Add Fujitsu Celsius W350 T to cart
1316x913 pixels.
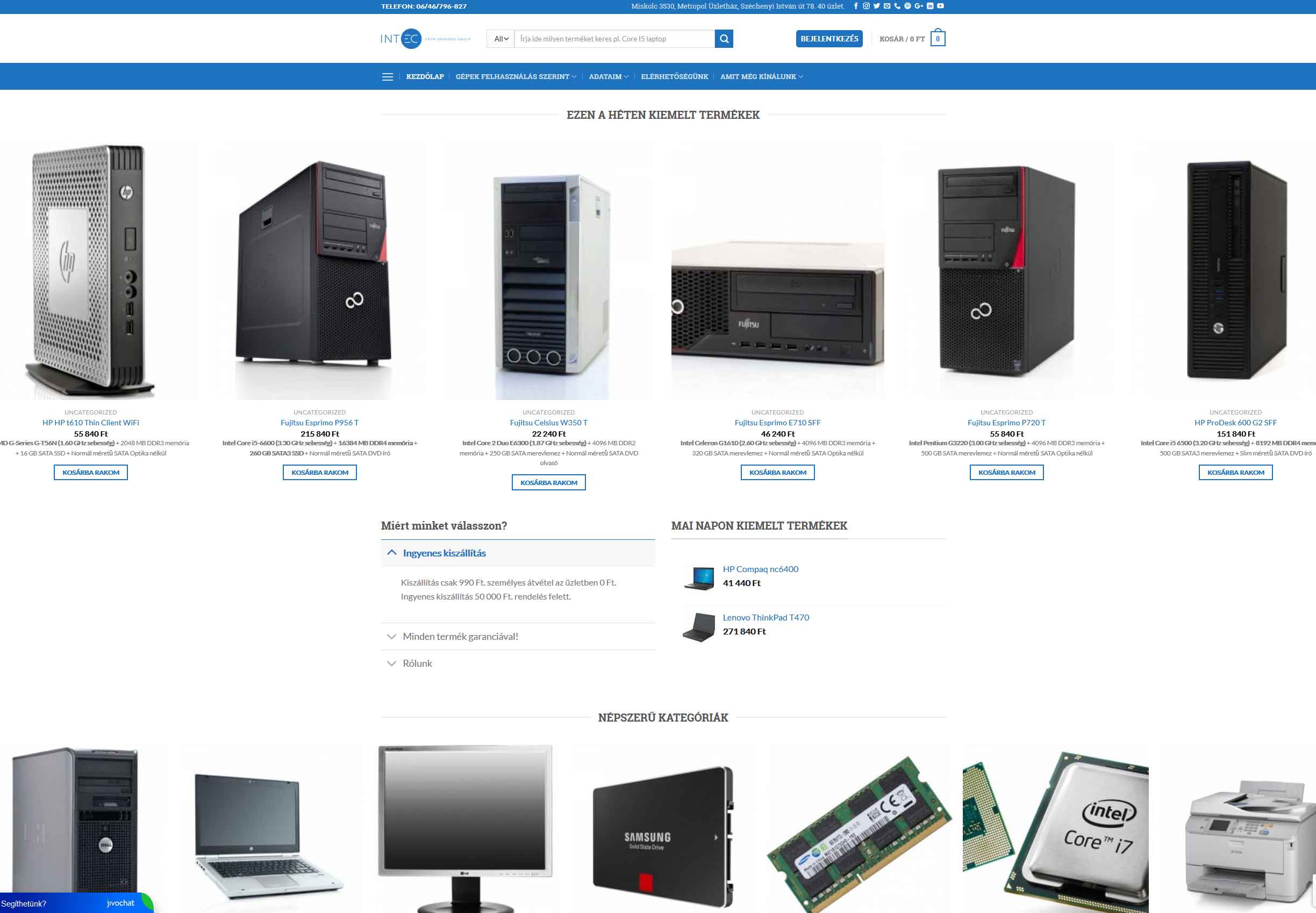(548, 483)
